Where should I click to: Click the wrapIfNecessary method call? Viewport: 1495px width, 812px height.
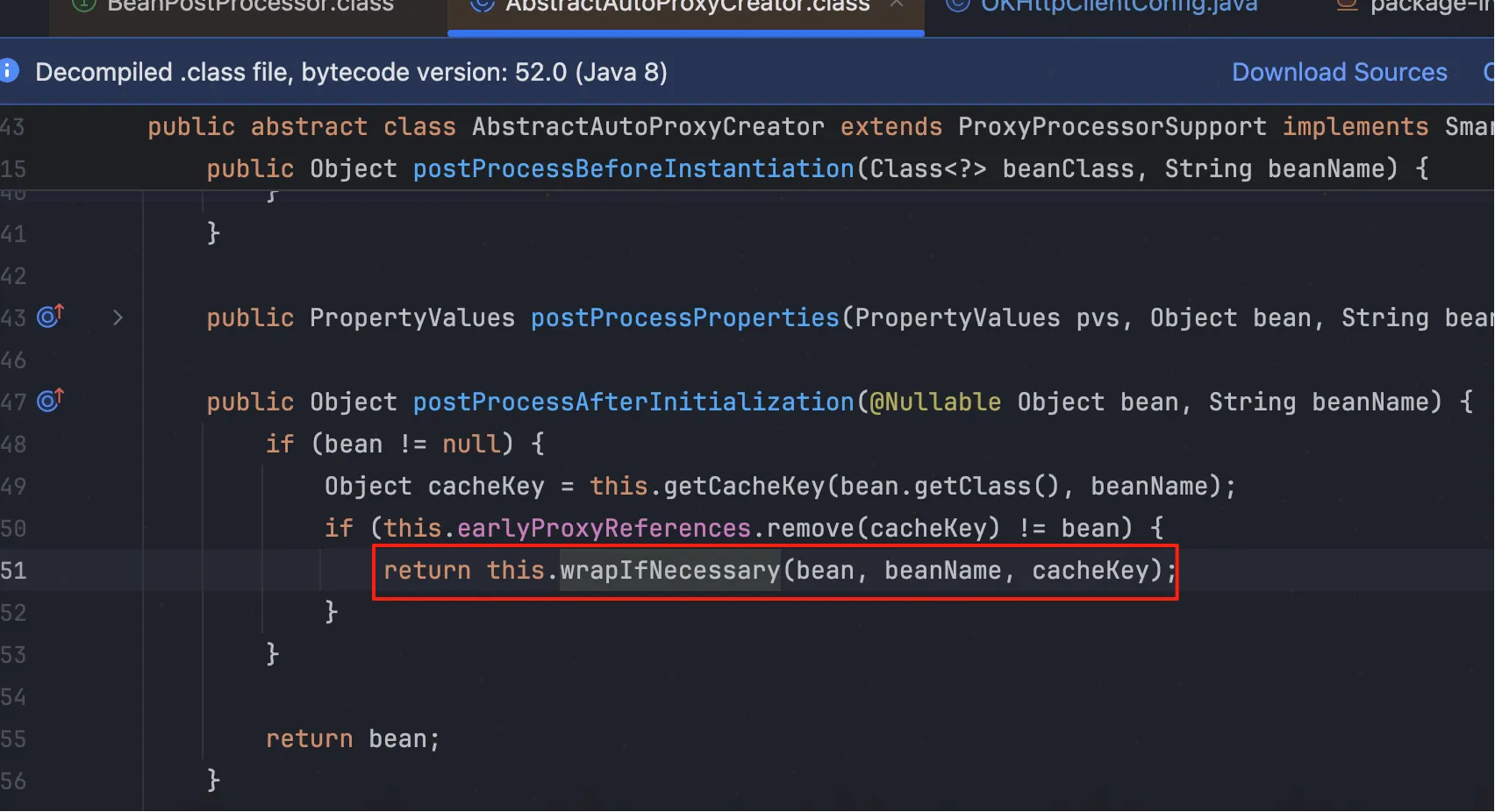coord(669,571)
